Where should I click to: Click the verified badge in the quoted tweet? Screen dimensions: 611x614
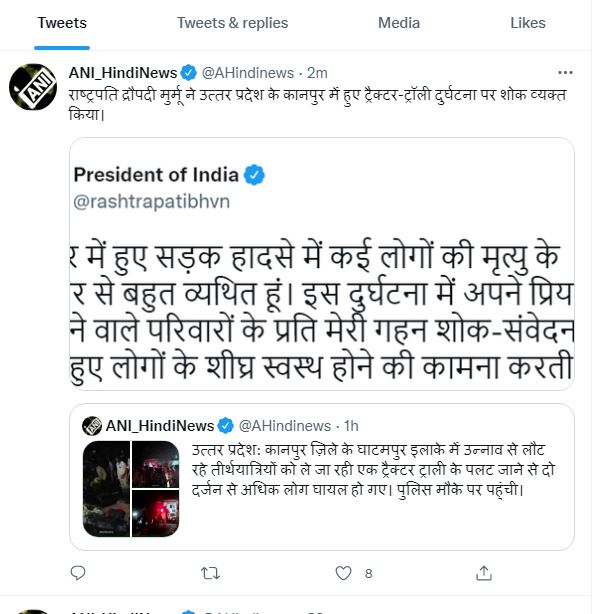[227, 424]
